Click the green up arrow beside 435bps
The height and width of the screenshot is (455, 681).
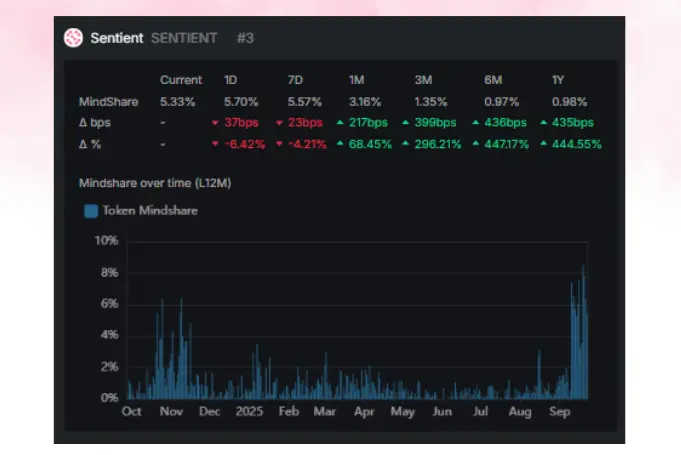coord(543,122)
